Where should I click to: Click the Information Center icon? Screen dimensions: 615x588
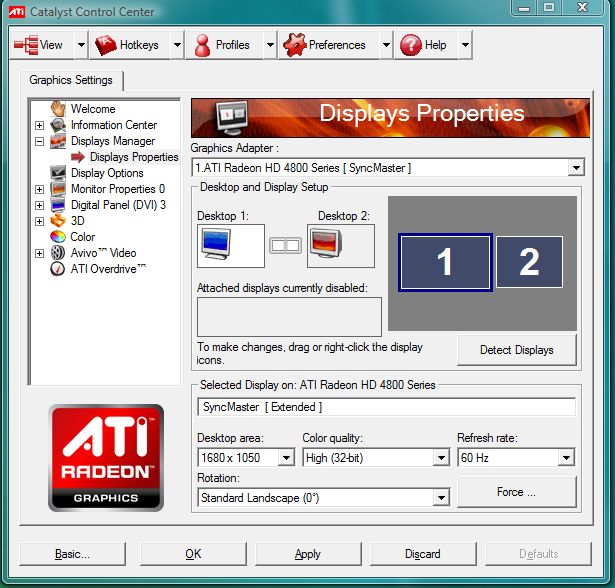coord(58,125)
